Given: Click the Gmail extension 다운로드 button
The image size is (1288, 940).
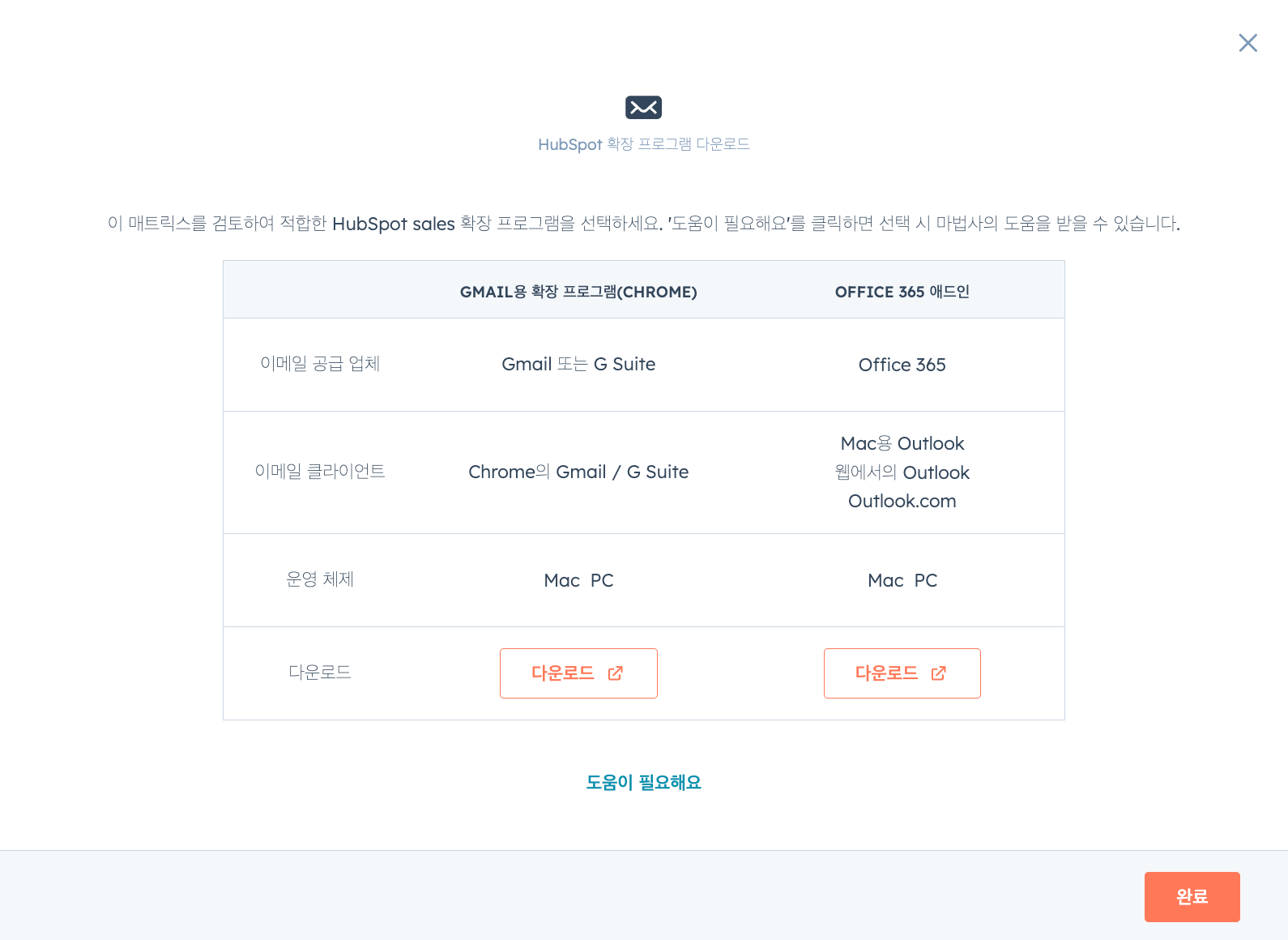Looking at the screenshot, I should [x=578, y=673].
